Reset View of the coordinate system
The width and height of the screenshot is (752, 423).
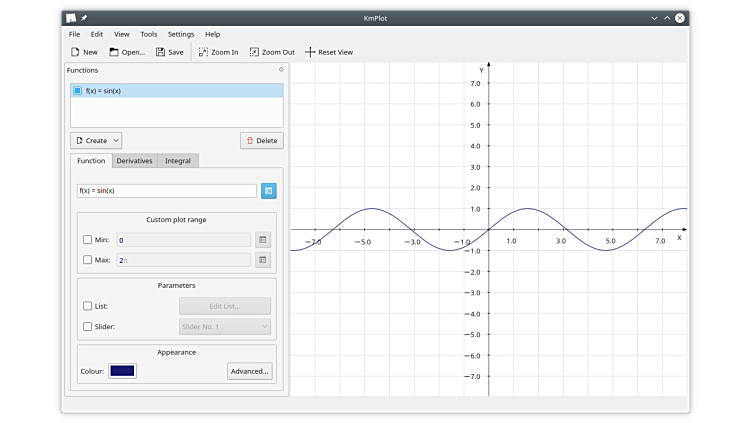click(310, 52)
